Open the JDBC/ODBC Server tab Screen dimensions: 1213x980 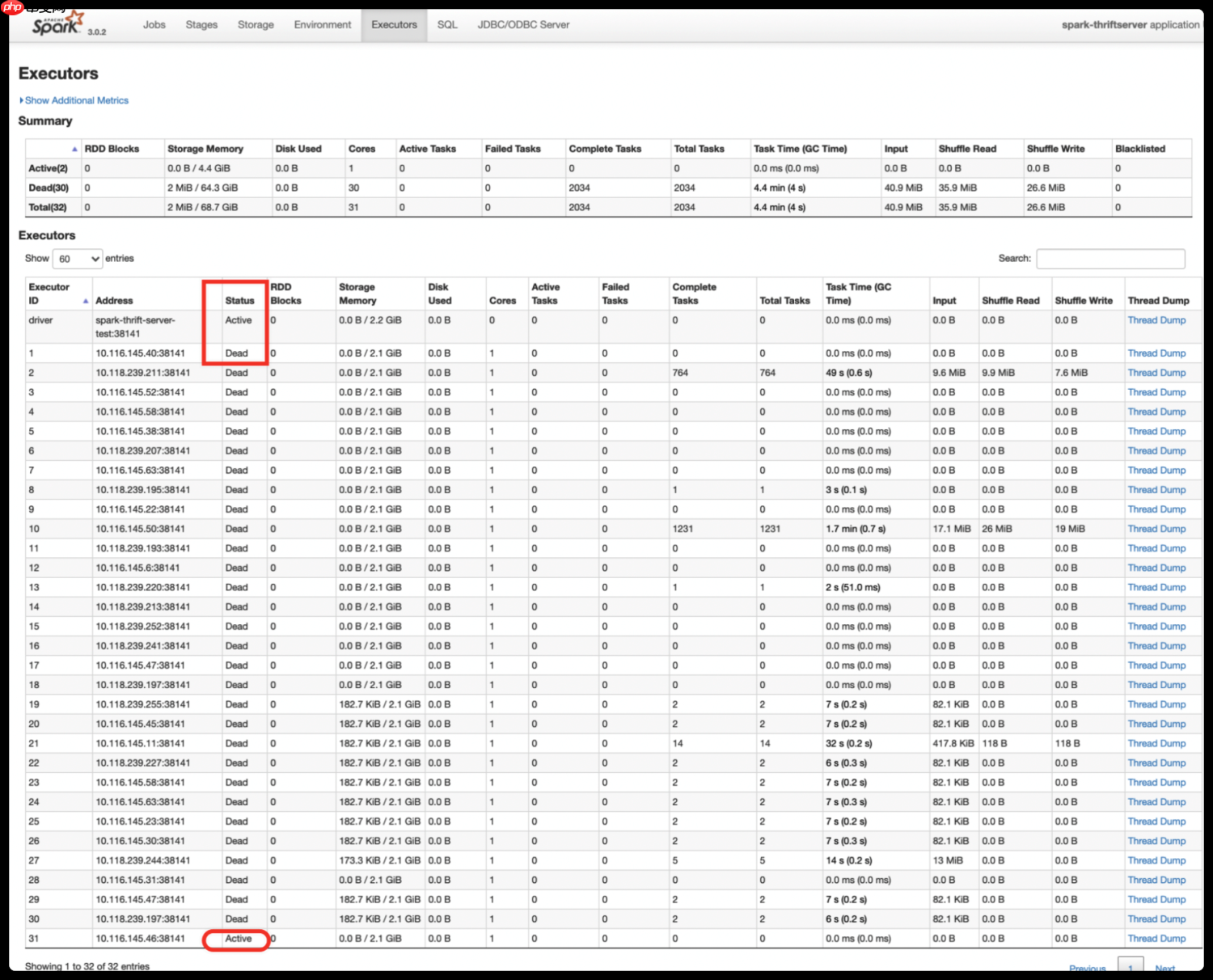[x=523, y=24]
